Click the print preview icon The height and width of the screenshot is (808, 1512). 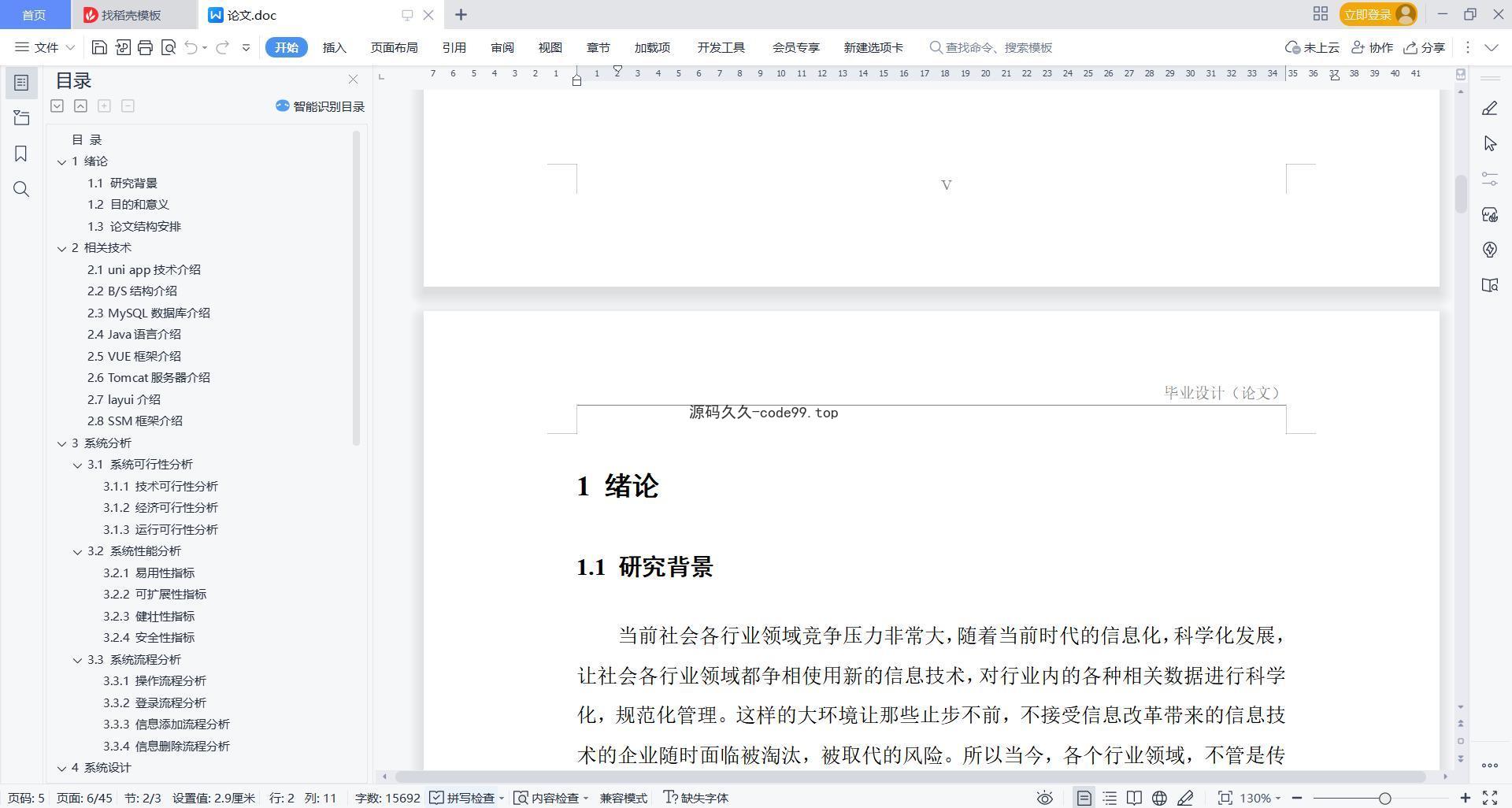pos(168,47)
